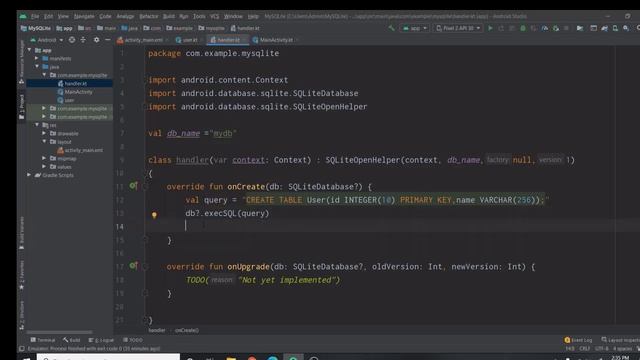Click the Make Project hammer icon

point(391,28)
